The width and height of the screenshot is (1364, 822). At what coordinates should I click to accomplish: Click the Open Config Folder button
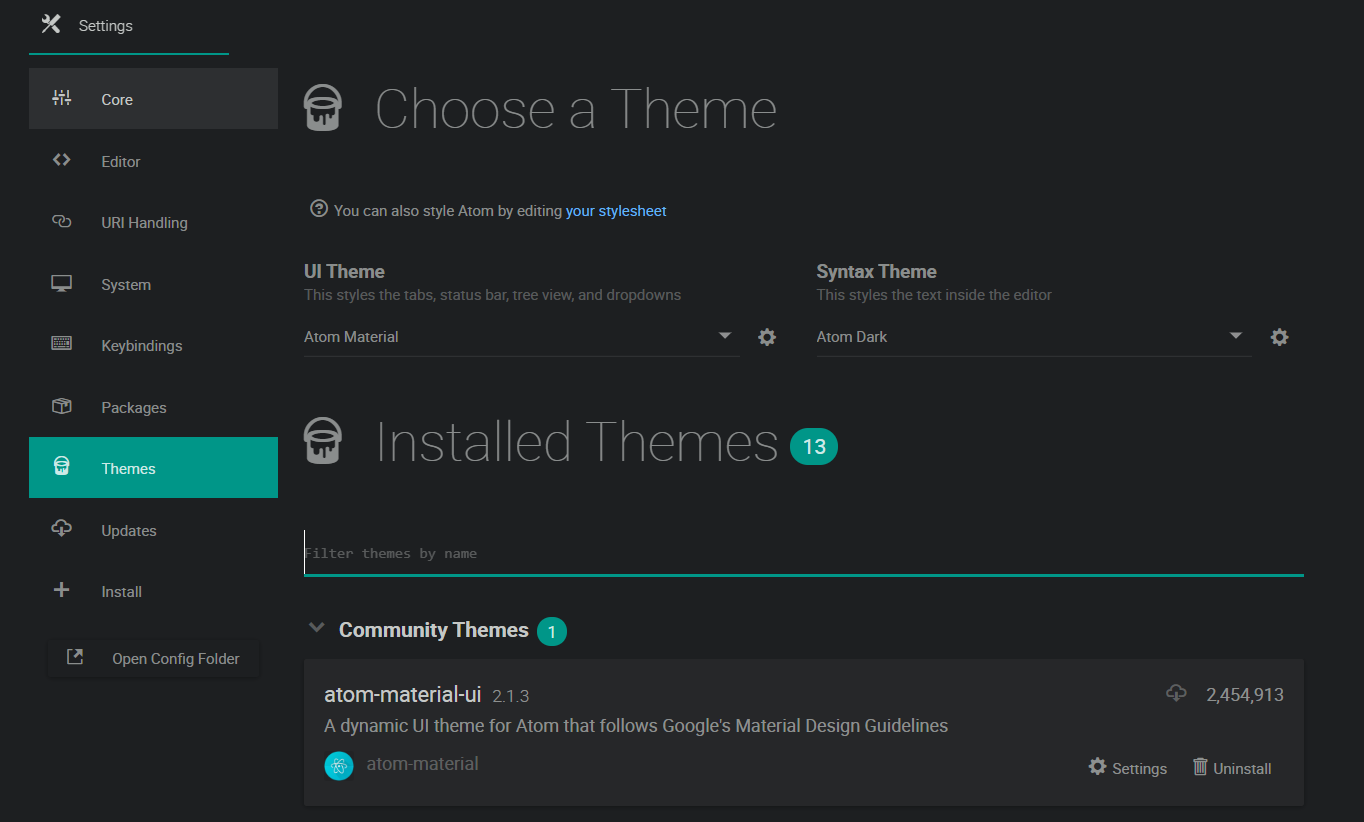coord(153,658)
